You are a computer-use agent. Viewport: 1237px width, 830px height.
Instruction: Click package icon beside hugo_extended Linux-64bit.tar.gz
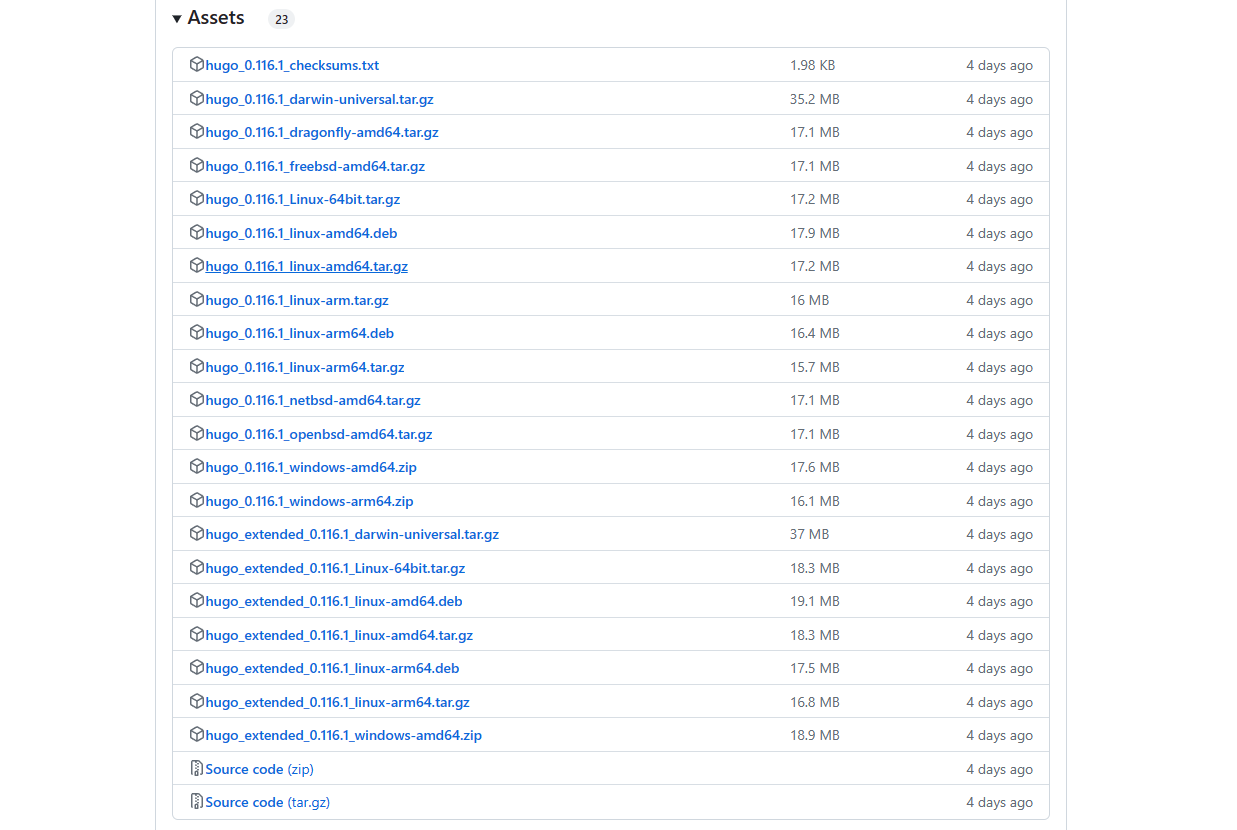(197, 568)
